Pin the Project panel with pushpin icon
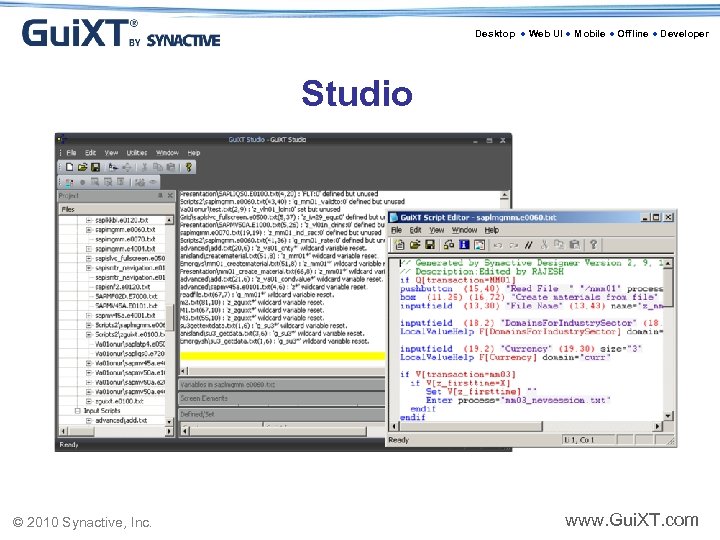This screenshot has width=720, height=540. [x=160, y=196]
